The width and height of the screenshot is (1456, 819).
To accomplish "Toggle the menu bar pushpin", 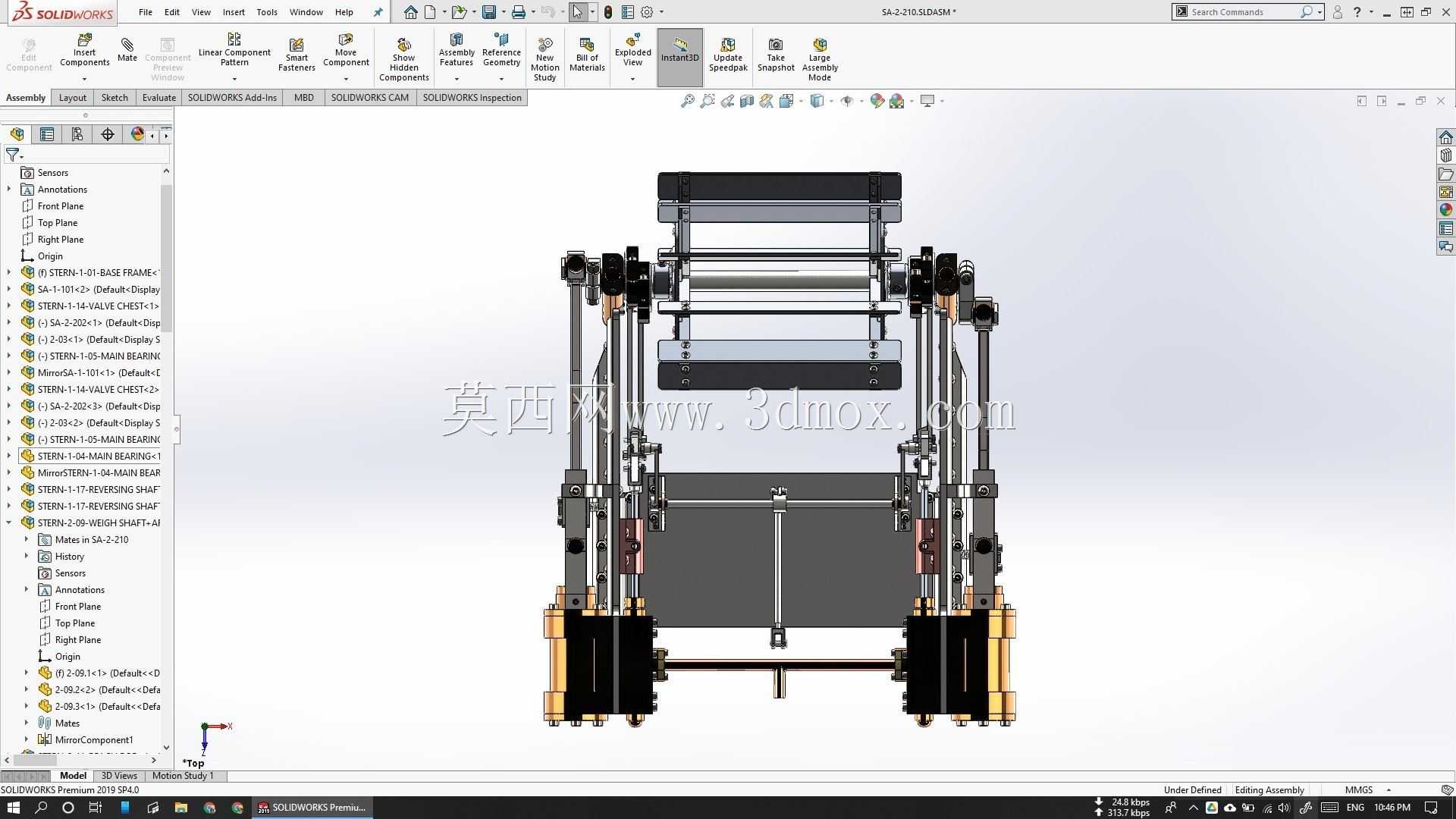I will 378,12.
